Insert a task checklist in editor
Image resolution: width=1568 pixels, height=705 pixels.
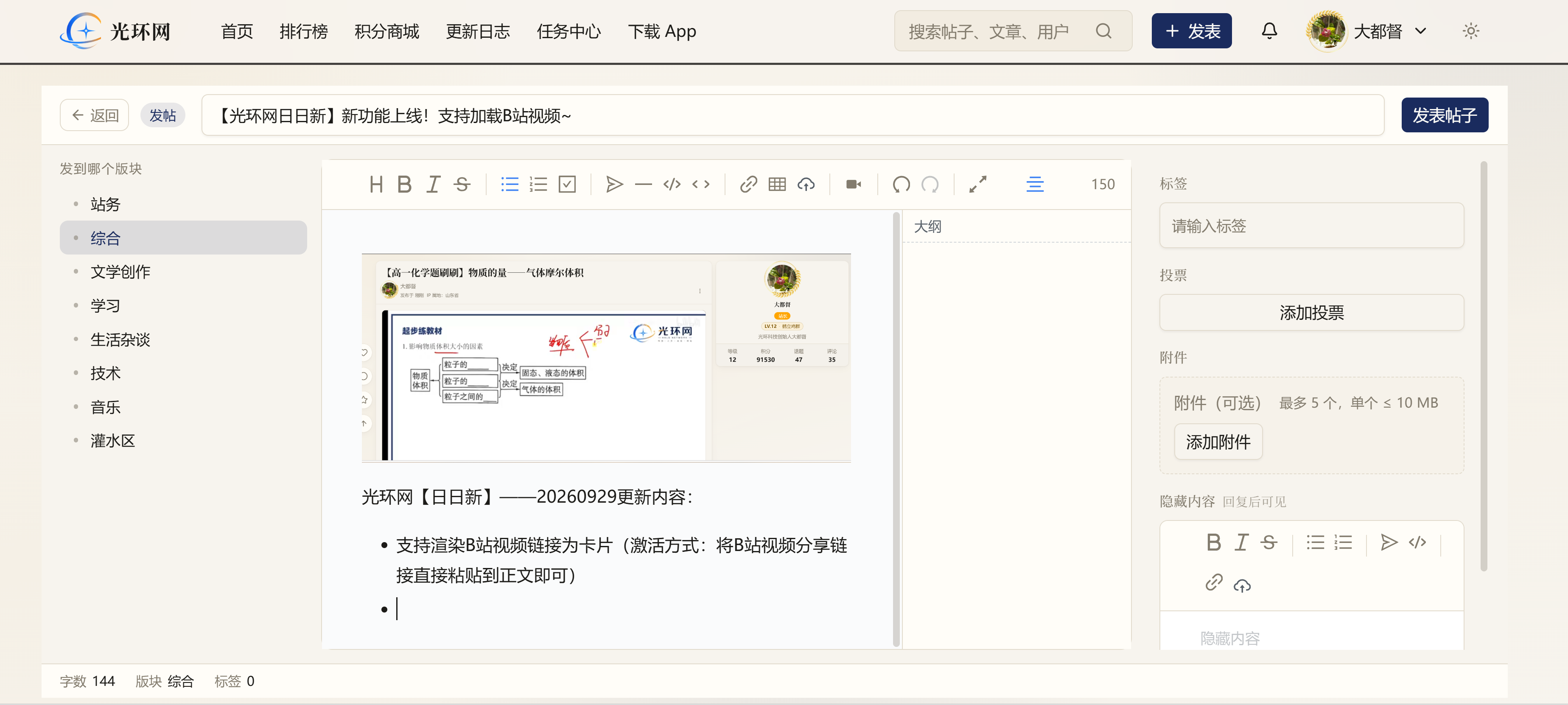click(x=567, y=184)
